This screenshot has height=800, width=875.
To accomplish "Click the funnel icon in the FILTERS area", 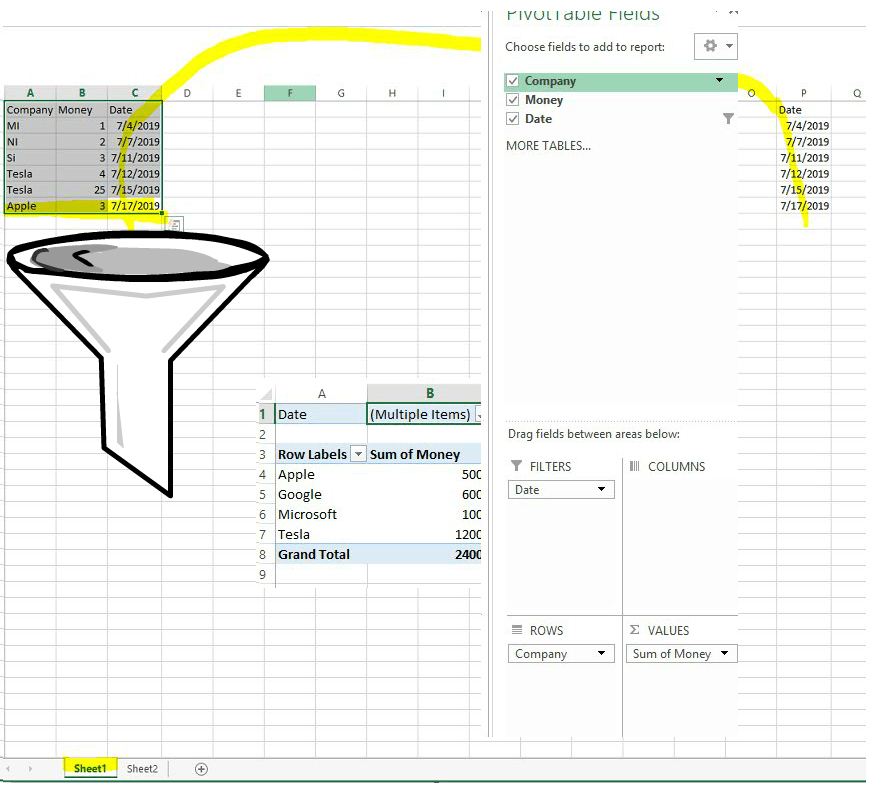I will click(517, 466).
